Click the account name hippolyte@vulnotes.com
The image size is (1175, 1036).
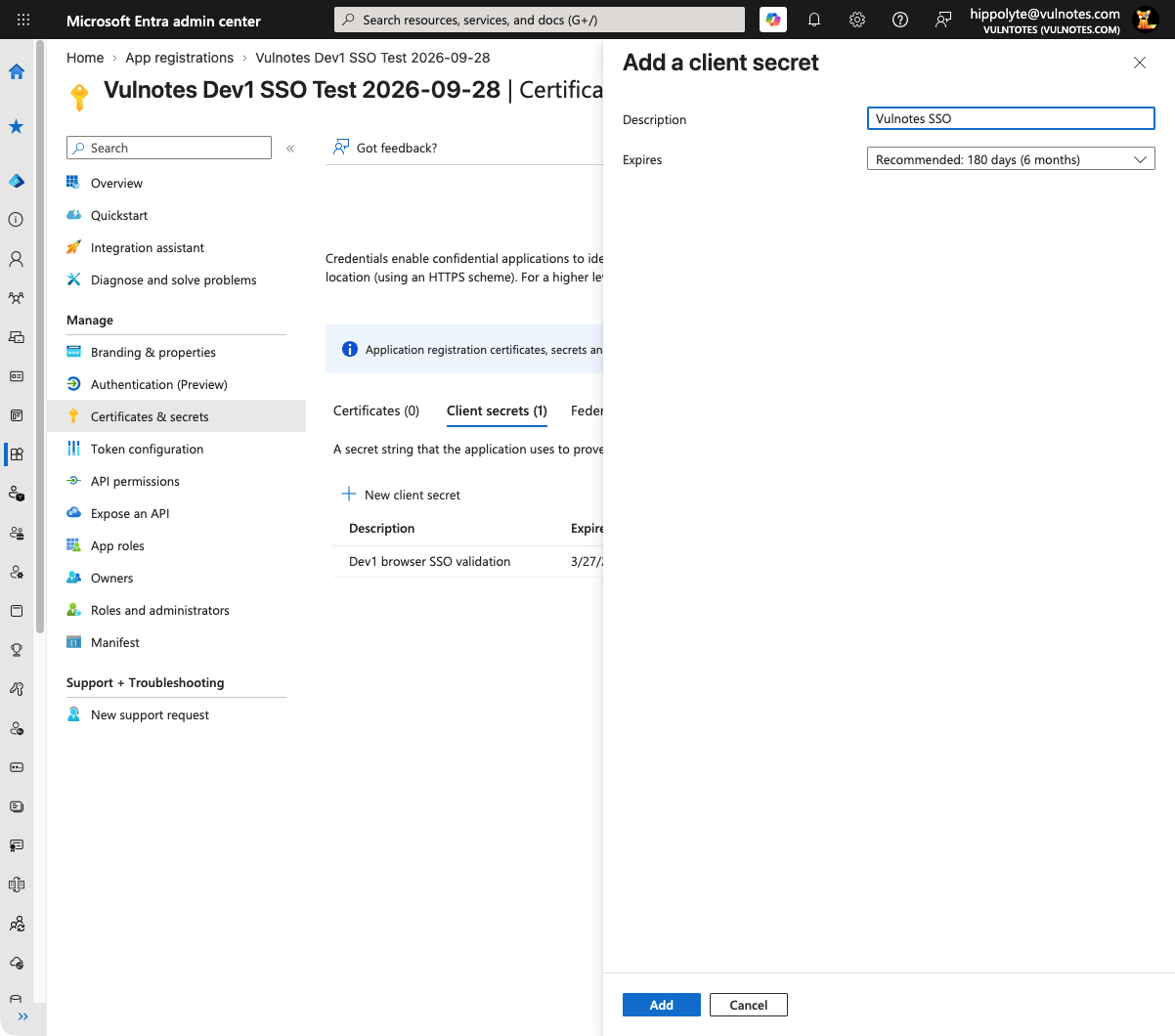[1045, 14]
